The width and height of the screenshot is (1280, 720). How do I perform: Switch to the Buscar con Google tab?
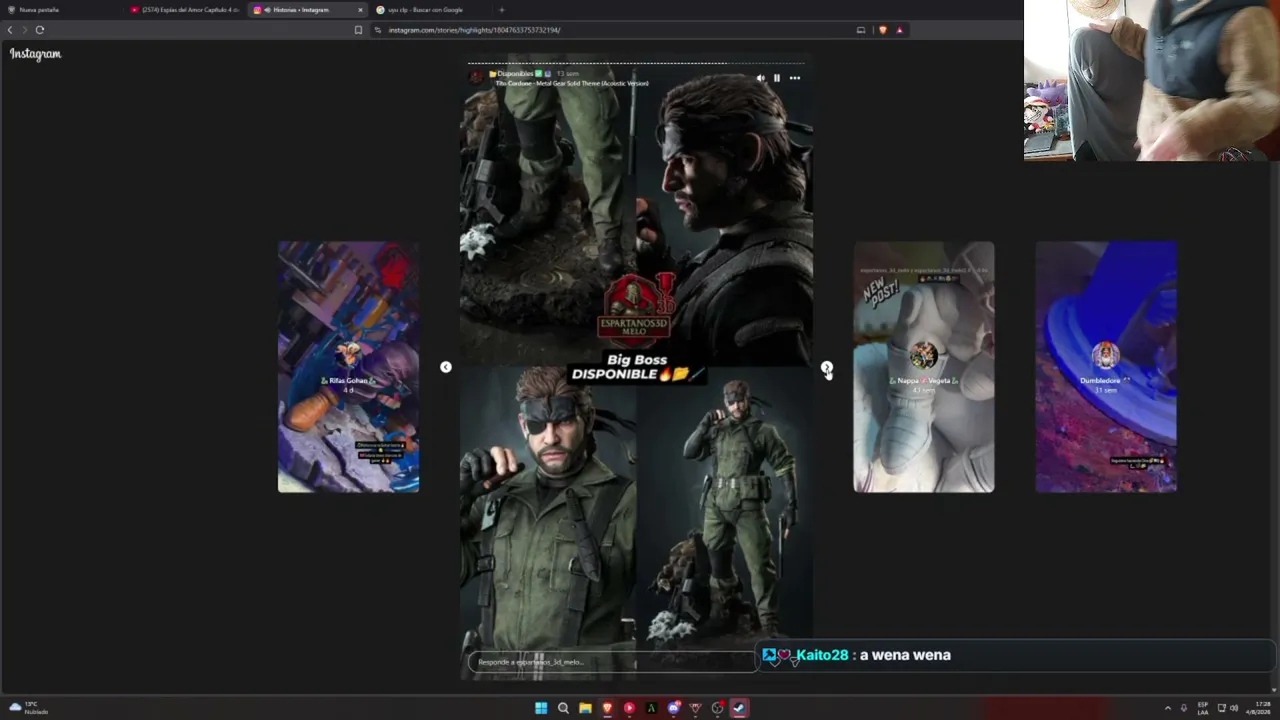click(430, 10)
